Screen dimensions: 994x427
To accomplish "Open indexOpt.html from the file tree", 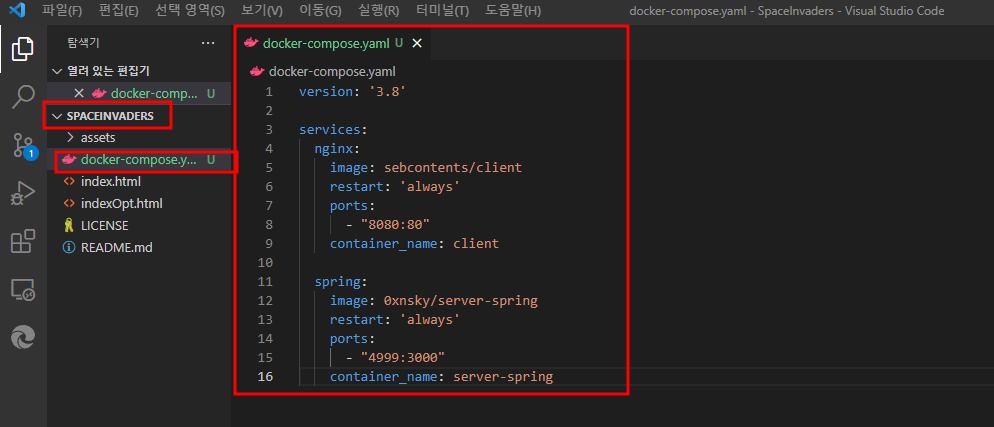I will [122, 204].
